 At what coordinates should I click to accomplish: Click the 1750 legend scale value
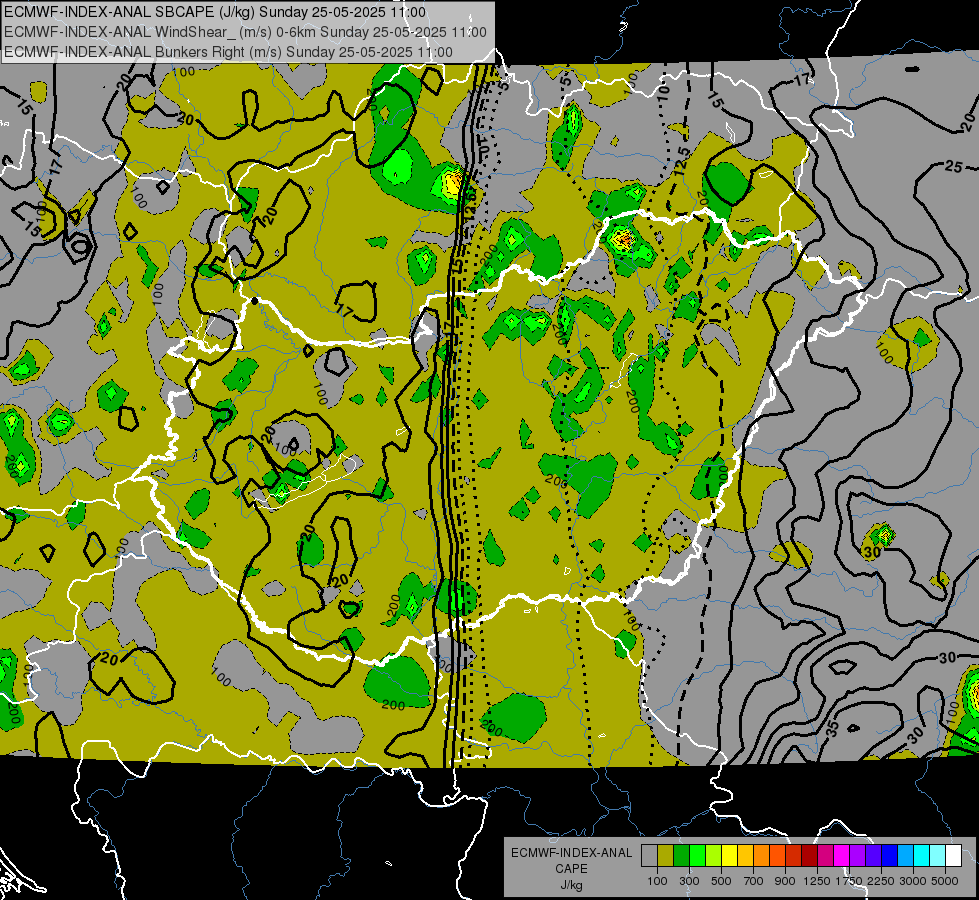tap(849, 881)
